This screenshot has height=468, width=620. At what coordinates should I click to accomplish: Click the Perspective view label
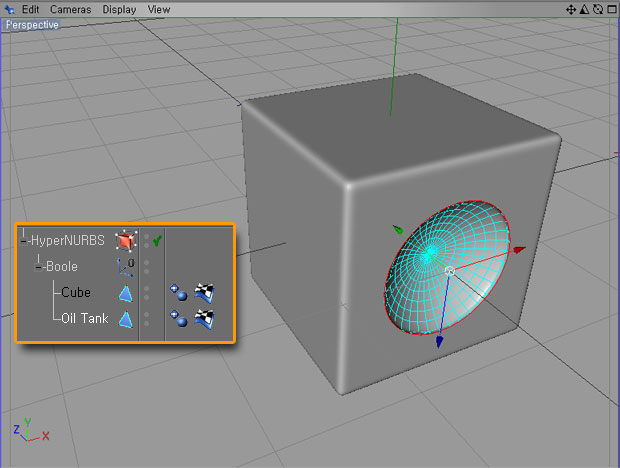(32, 25)
